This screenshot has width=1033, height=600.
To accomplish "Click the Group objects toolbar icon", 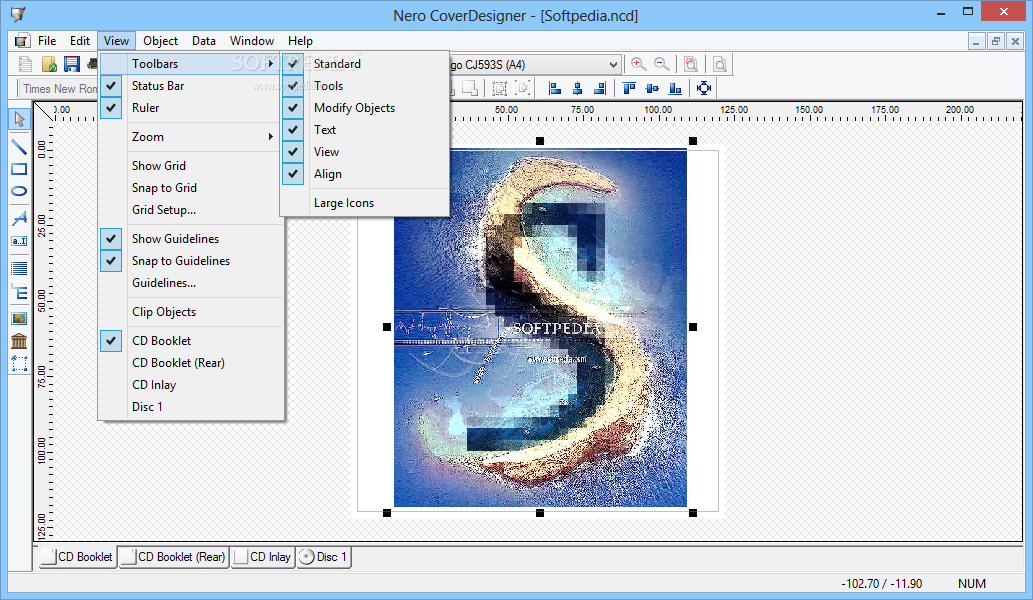I will 500,88.
